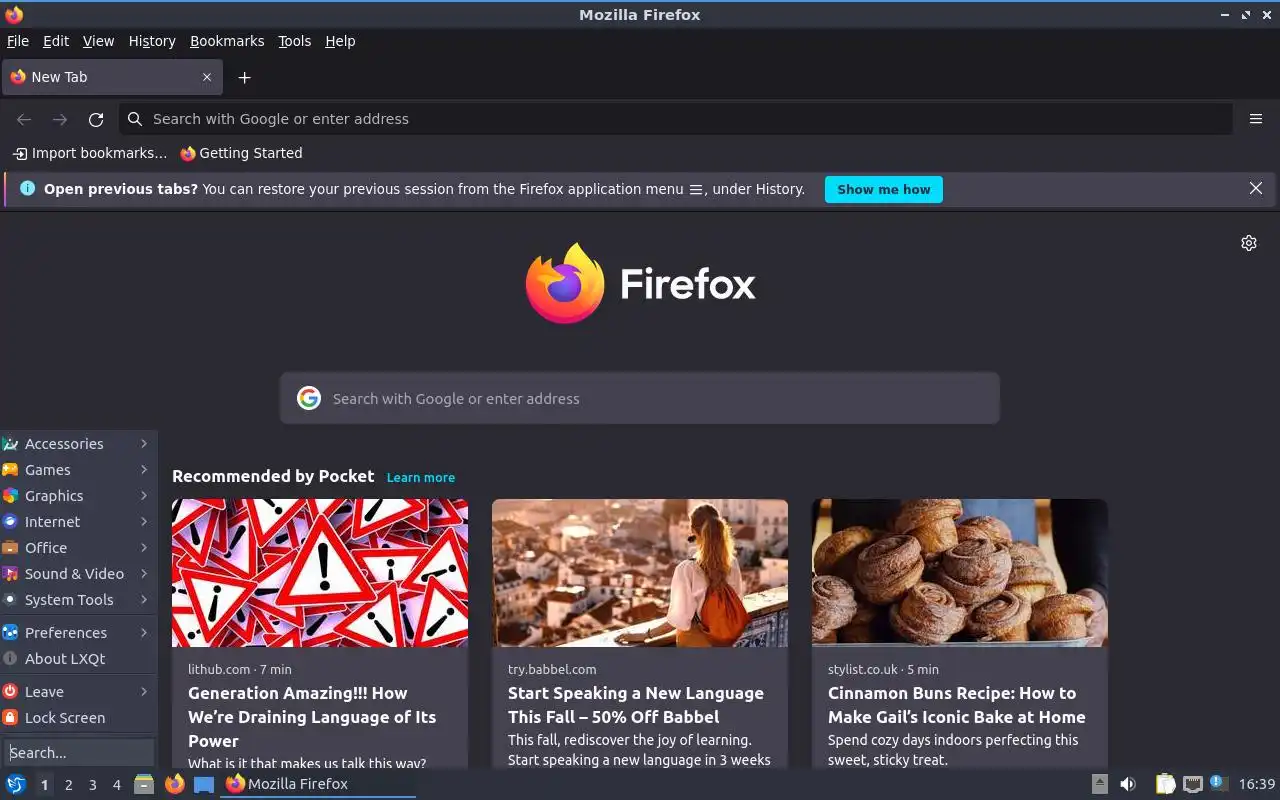Screen dimensions: 1280x800
Task: Click the LXQt start menu button
Action: [x=16, y=784]
